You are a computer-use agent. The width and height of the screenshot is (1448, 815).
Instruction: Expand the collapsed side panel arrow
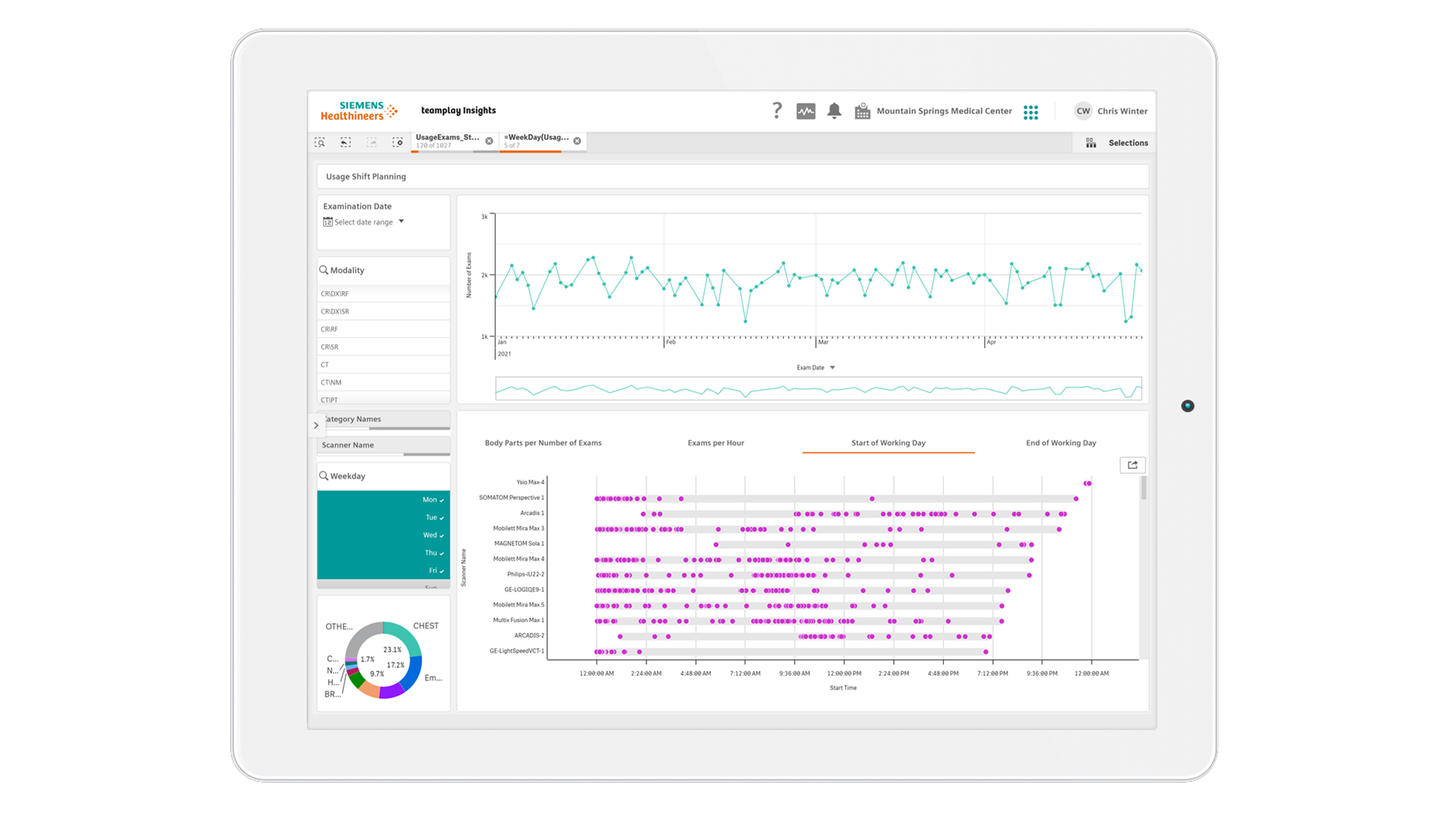(316, 425)
